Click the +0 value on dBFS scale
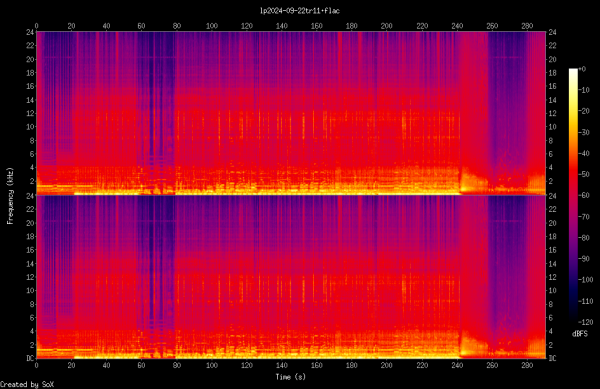 coord(582,69)
